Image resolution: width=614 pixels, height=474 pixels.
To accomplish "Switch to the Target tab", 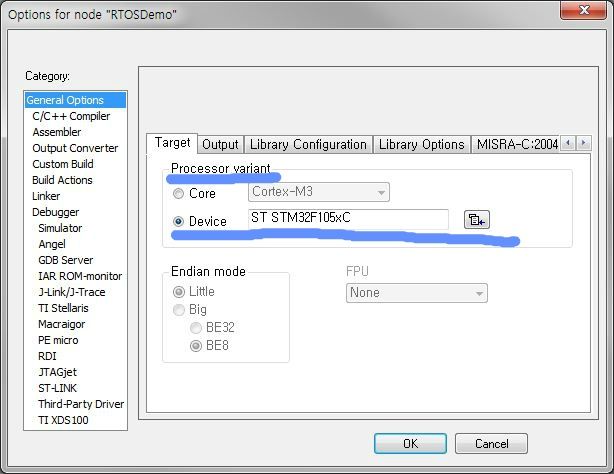I will click(x=172, y=143).
